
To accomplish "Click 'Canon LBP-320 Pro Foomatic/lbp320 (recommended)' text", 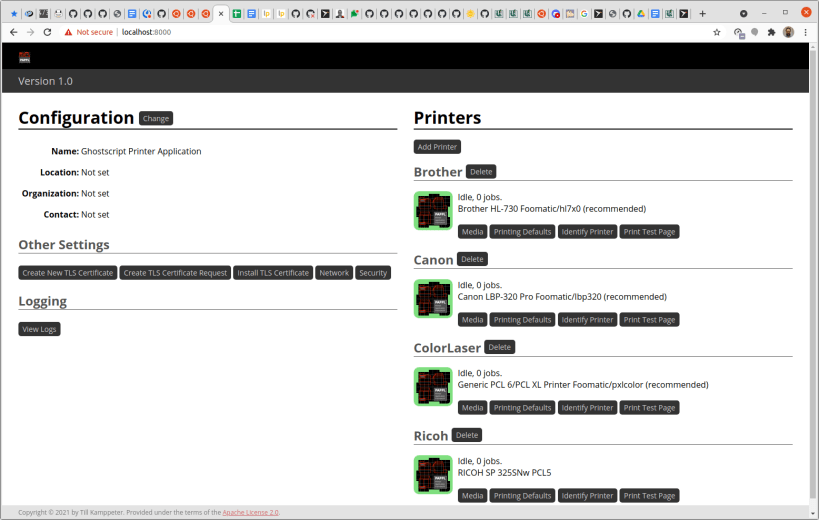I will [562, 297].
